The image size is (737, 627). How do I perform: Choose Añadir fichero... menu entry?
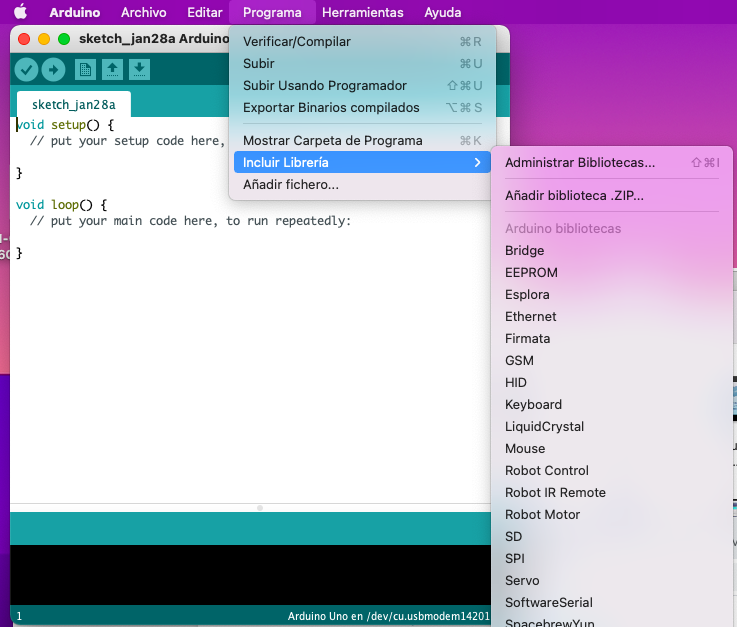[362, 185]
